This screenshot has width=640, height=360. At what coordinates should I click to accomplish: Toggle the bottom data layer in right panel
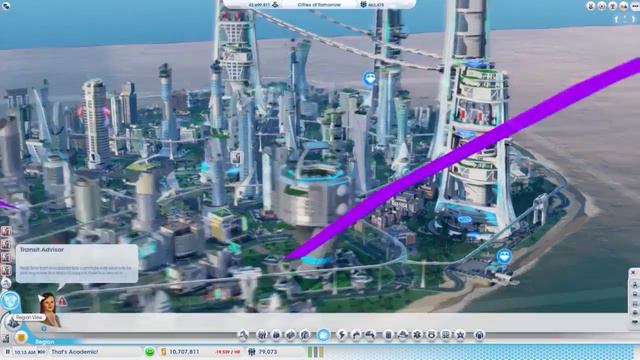tap(635, 322)
